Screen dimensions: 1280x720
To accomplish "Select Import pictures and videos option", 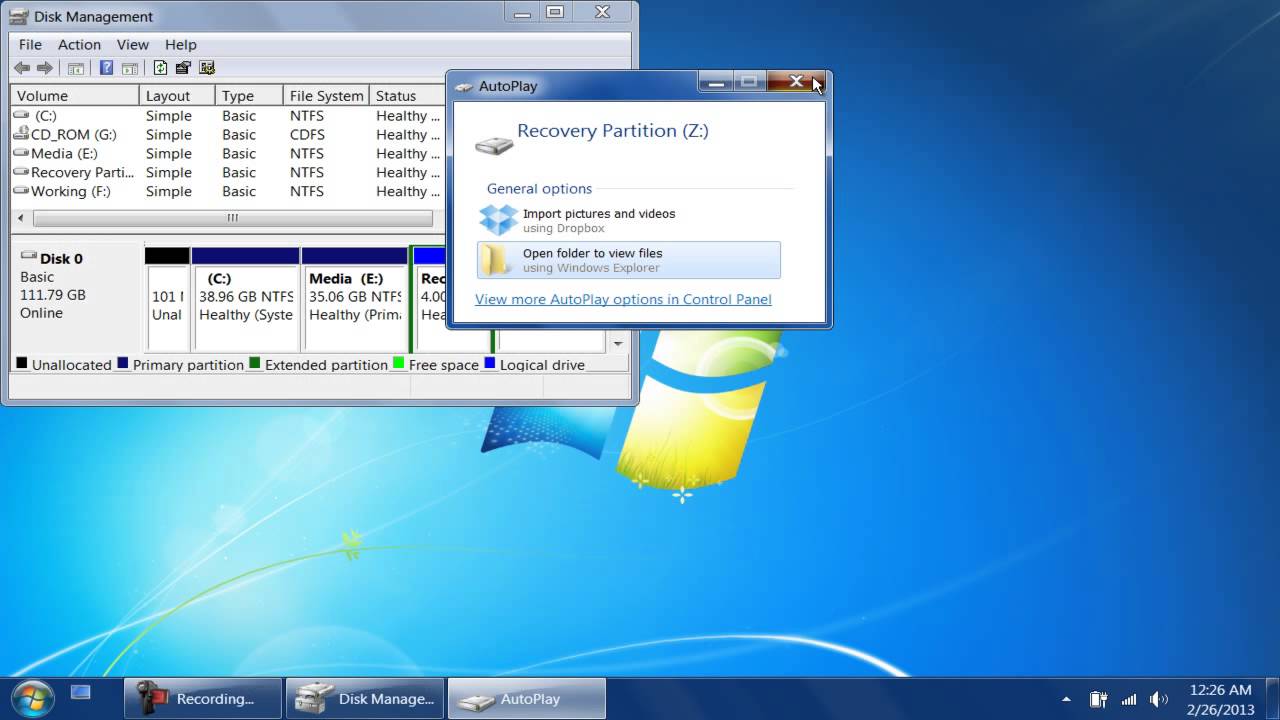I will pyautogui.click(x=629, y=220).
